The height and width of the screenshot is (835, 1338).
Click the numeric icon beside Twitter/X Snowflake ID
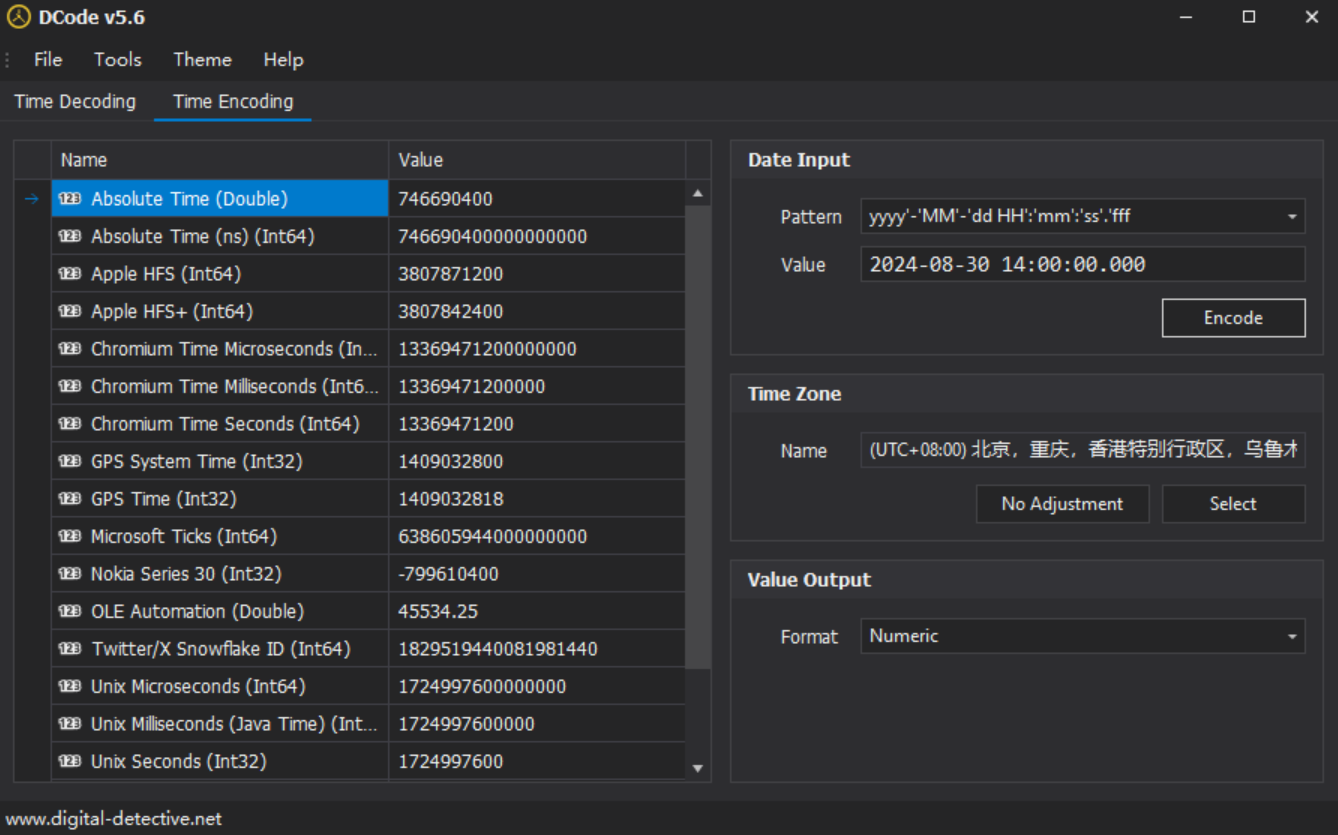(70, 649)
